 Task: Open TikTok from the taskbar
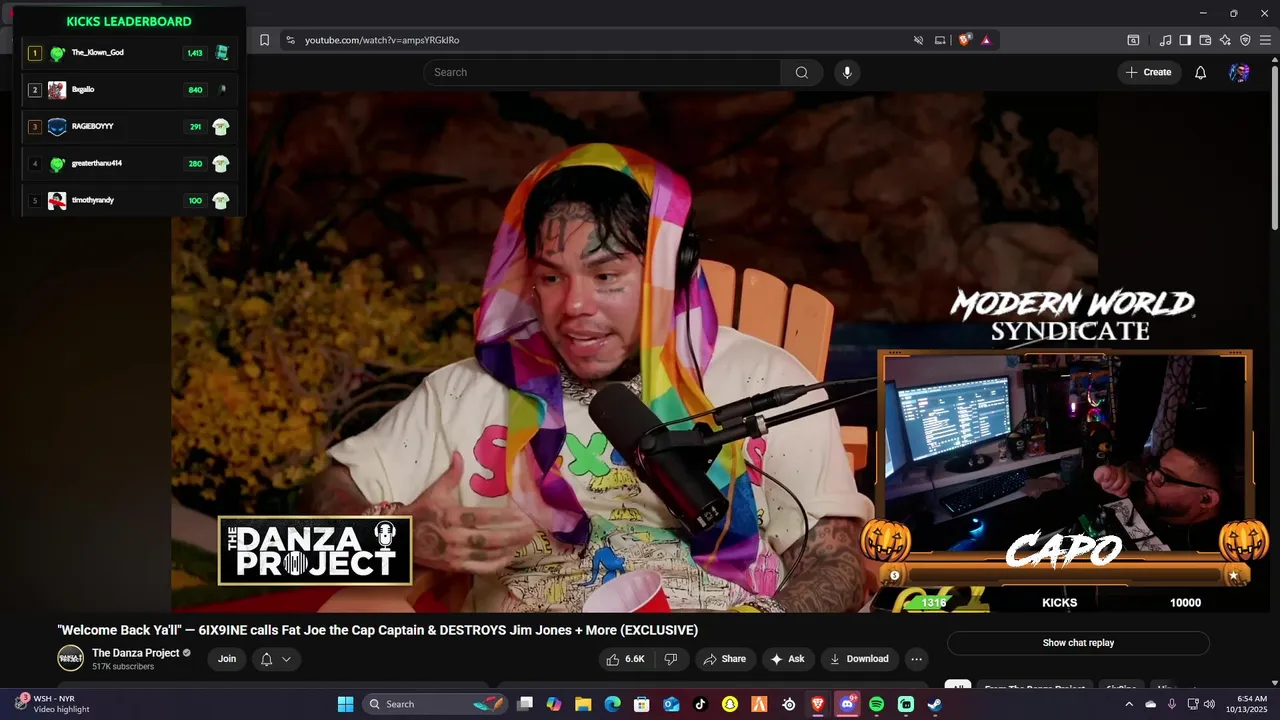pyautogui.click(x=700, y=704)
